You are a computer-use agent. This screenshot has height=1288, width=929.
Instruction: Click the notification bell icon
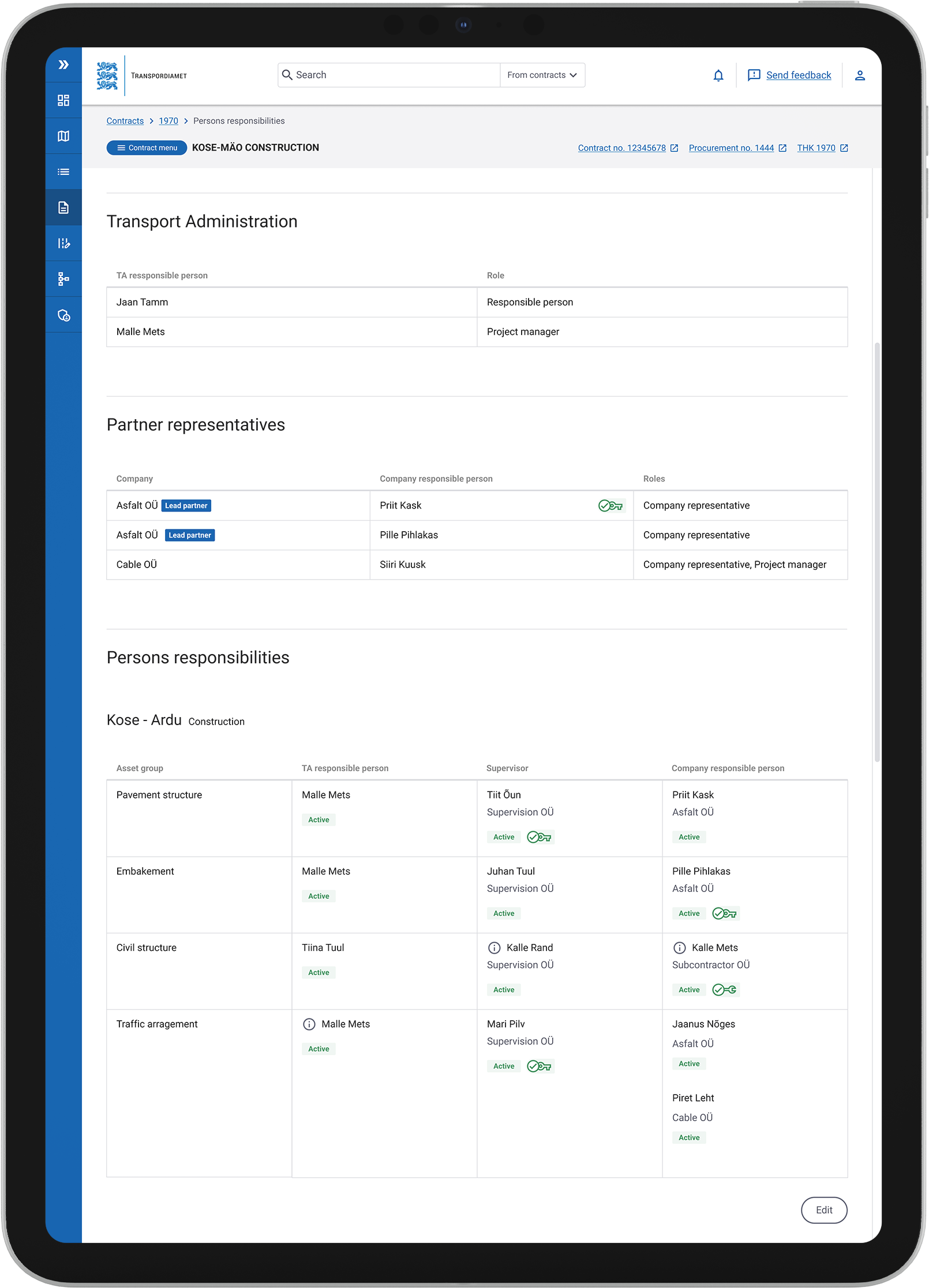click(718, 76)
